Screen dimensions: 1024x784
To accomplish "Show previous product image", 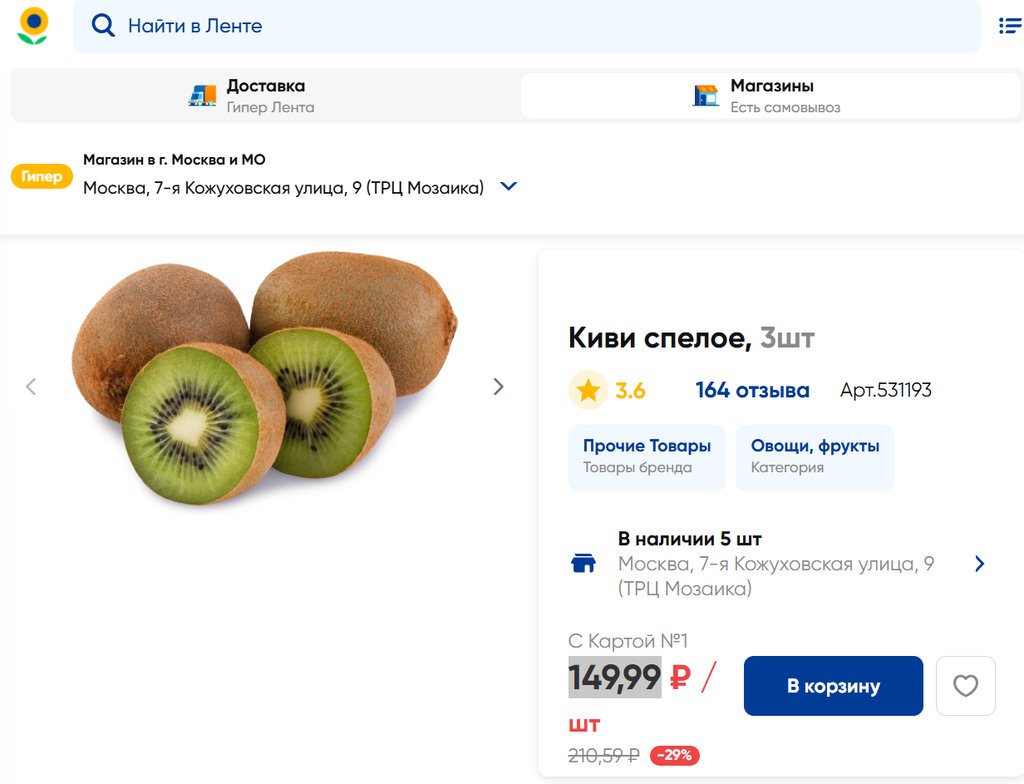I will click(x=31, y=387).
